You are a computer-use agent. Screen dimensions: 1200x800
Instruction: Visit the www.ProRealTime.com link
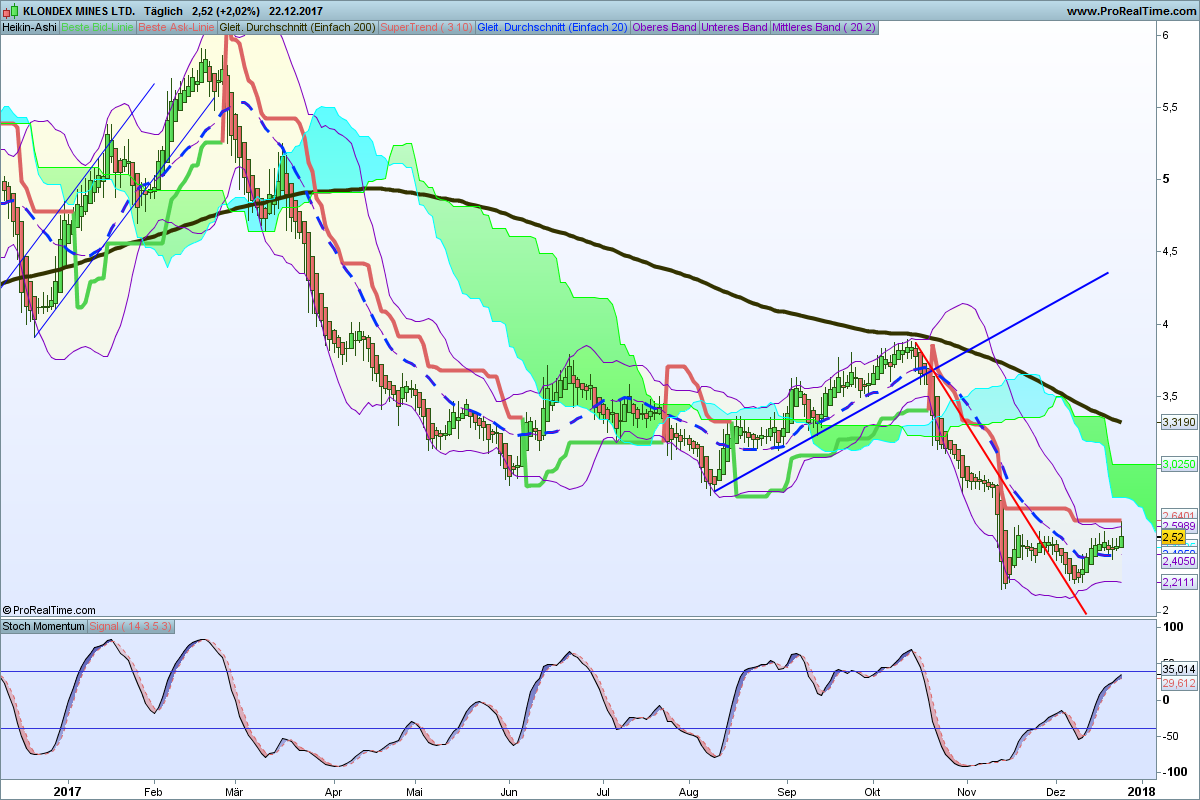coord(1130,11)
